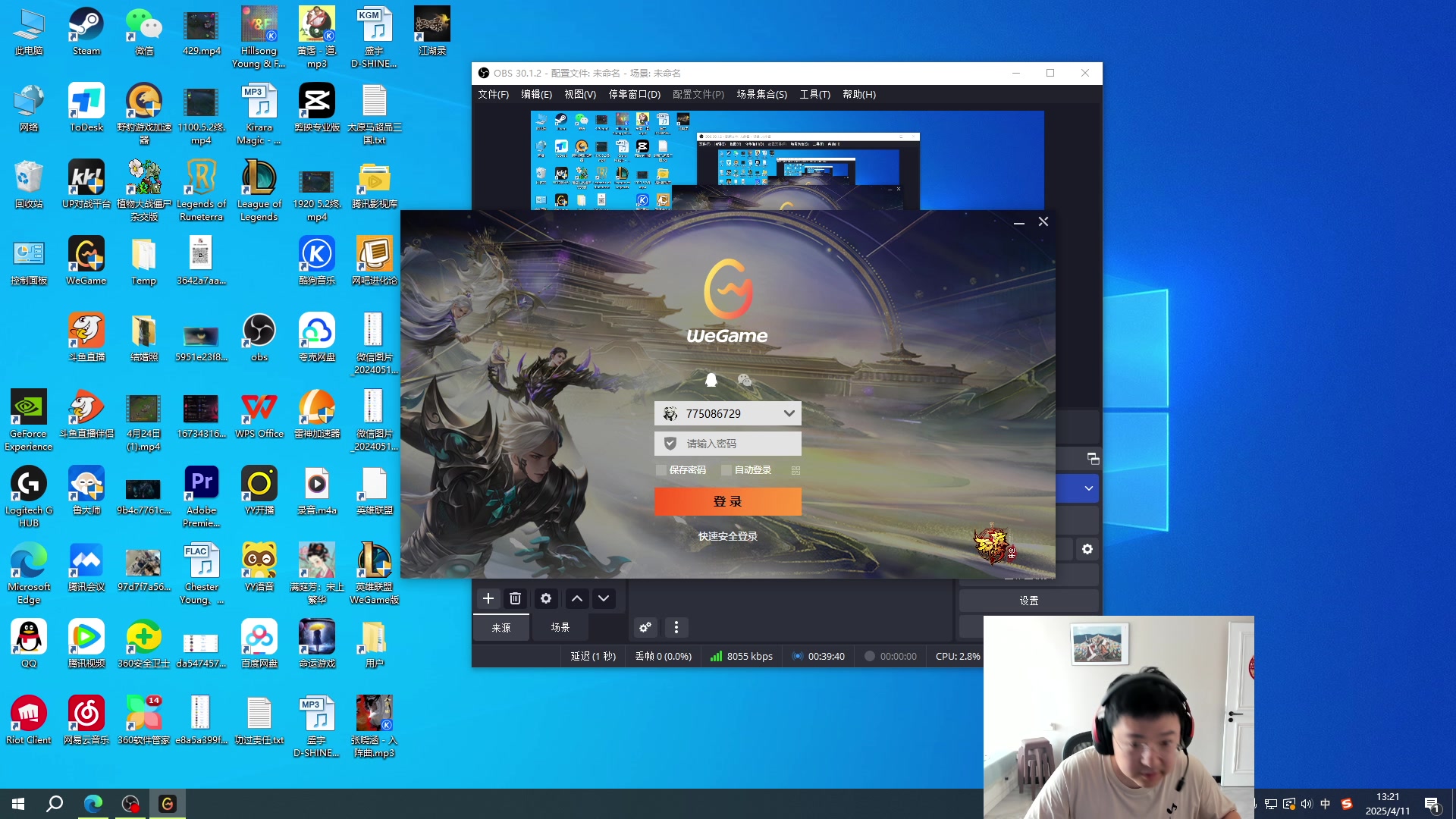This screenshot has width=1456, height=819.
Task: Select WeChat login icon in WeGame
Action: [745, 380]
